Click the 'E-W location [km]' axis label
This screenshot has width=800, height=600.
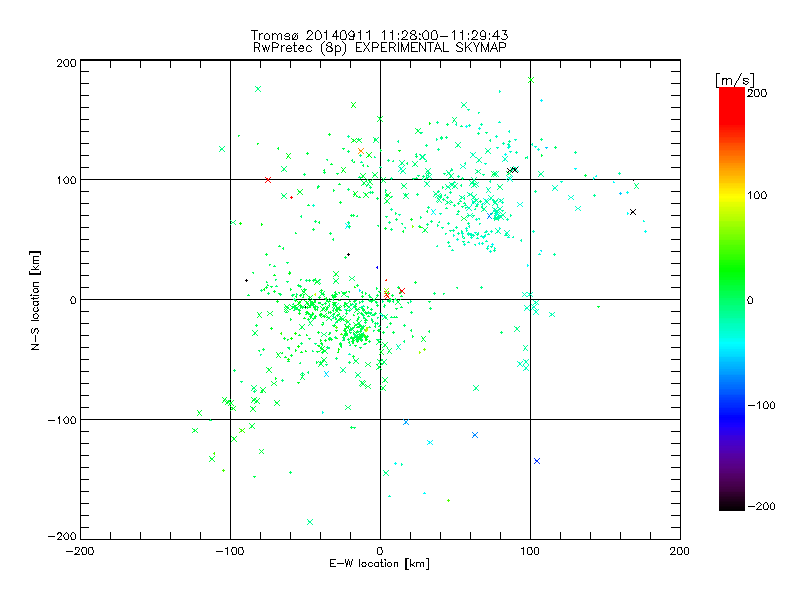379,563
